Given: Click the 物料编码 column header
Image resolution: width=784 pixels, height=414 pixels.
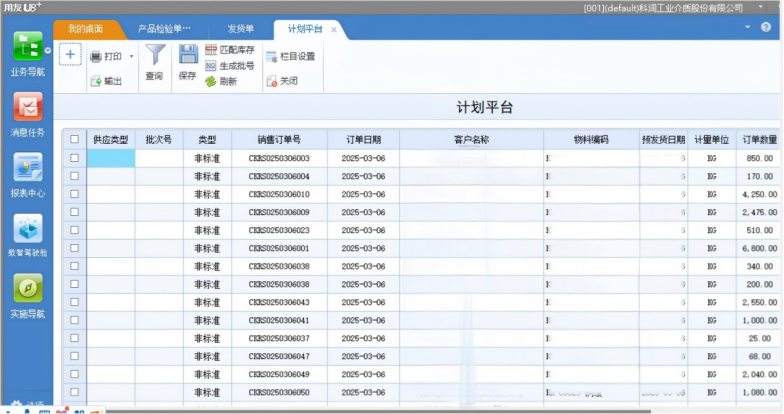Looking at the screenshot, I should point(592,140).
